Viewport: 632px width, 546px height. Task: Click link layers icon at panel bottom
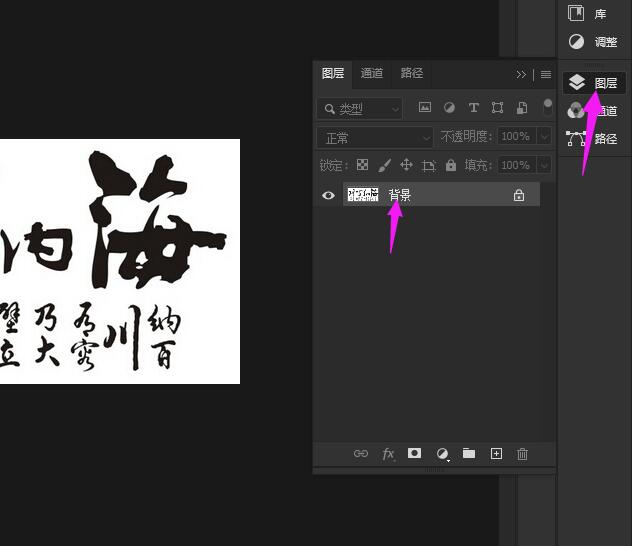(361, 454)
